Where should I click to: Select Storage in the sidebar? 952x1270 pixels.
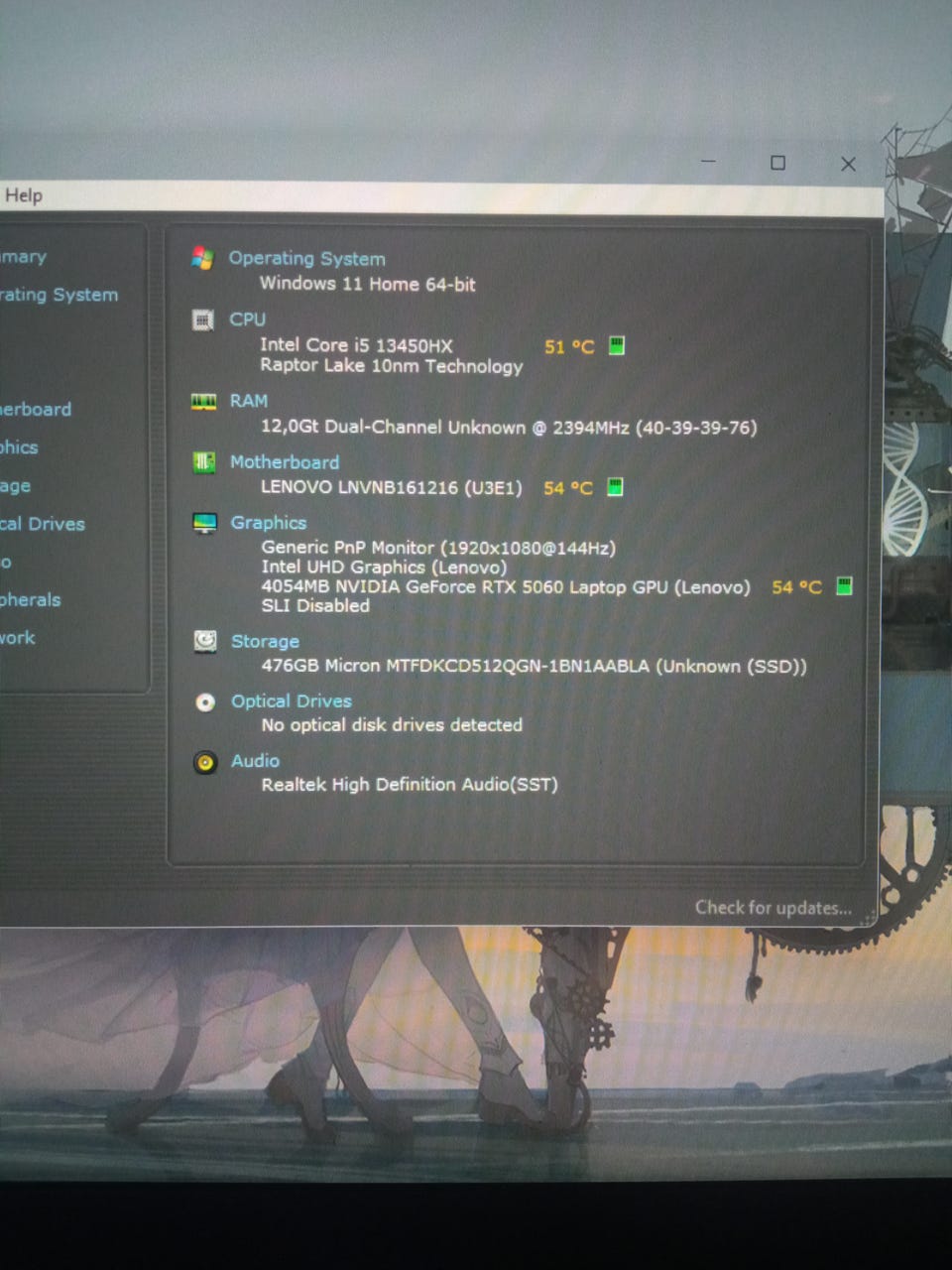tap(15, 486)
